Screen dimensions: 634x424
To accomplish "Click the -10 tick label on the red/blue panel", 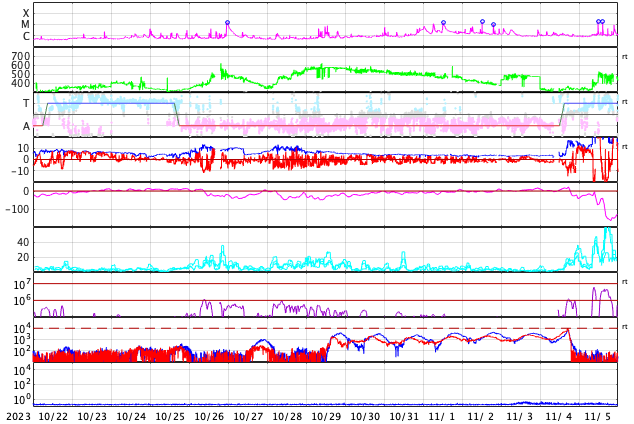I will [x=18, y=171].
